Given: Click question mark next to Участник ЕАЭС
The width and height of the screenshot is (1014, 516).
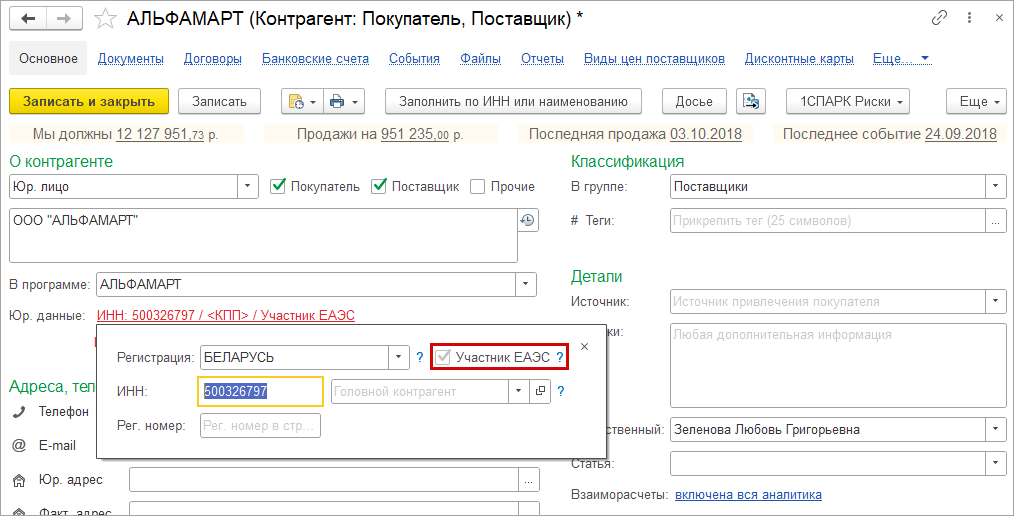Looking at the screenshot, I should [560, 357].
